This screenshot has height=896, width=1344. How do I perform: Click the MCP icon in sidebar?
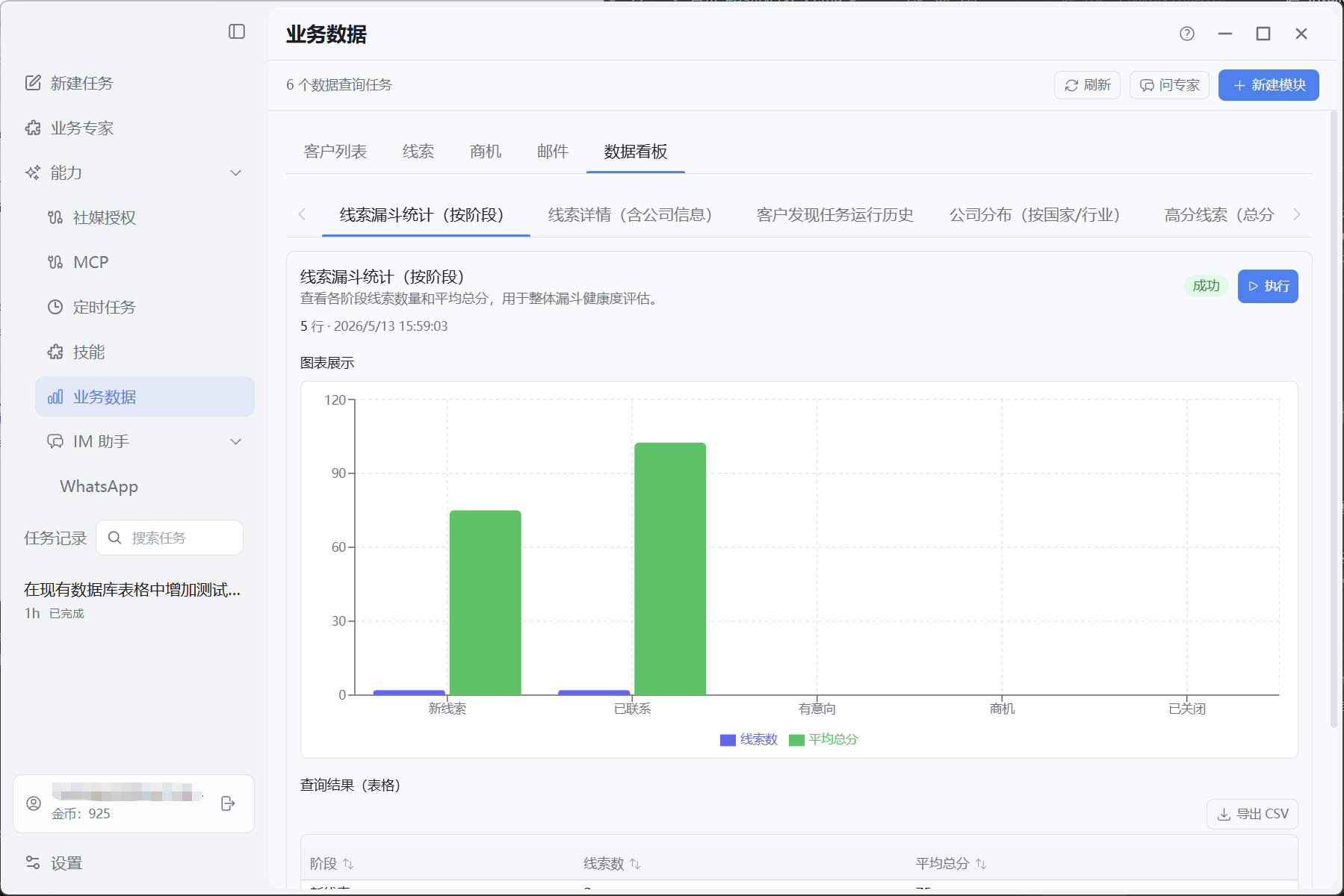(55, 262)
